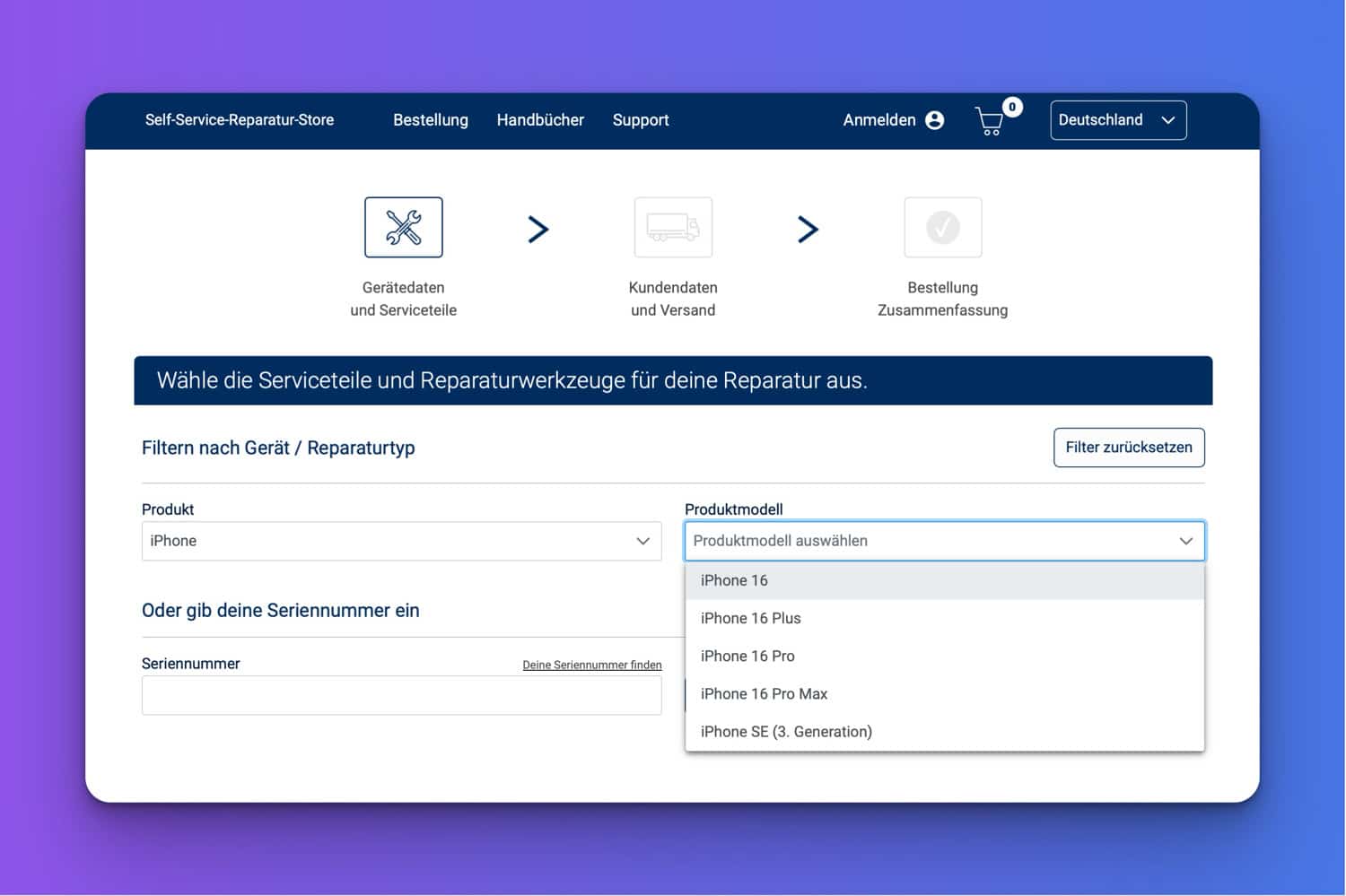Choose iPhone 16 Pro Max model
This screenshot has height=896, width=1346.
(x=945, y=693)
